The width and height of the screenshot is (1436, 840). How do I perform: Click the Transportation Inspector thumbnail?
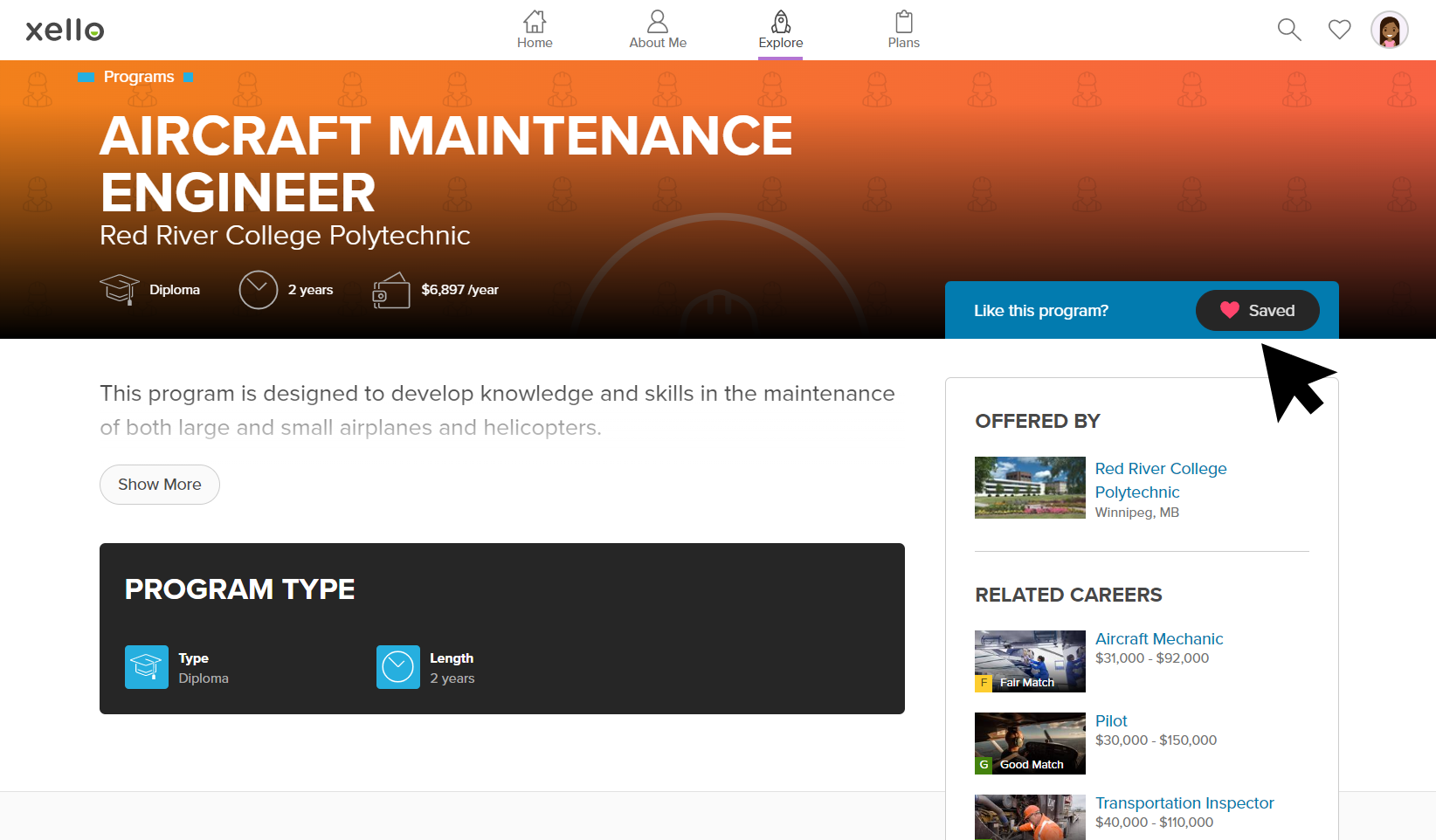1030,817
